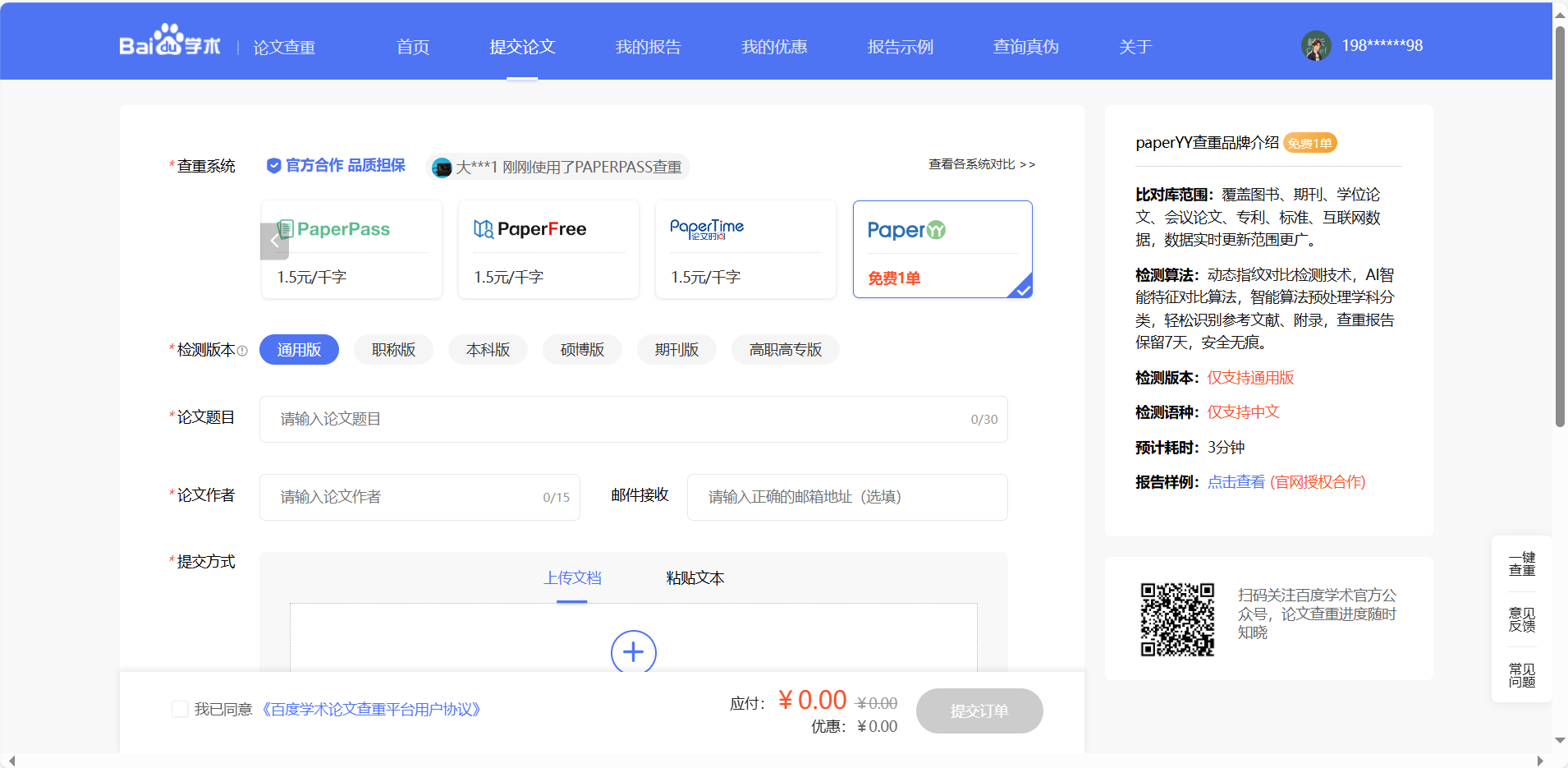Open 关于 navigation item

[x=1135, y=47]
